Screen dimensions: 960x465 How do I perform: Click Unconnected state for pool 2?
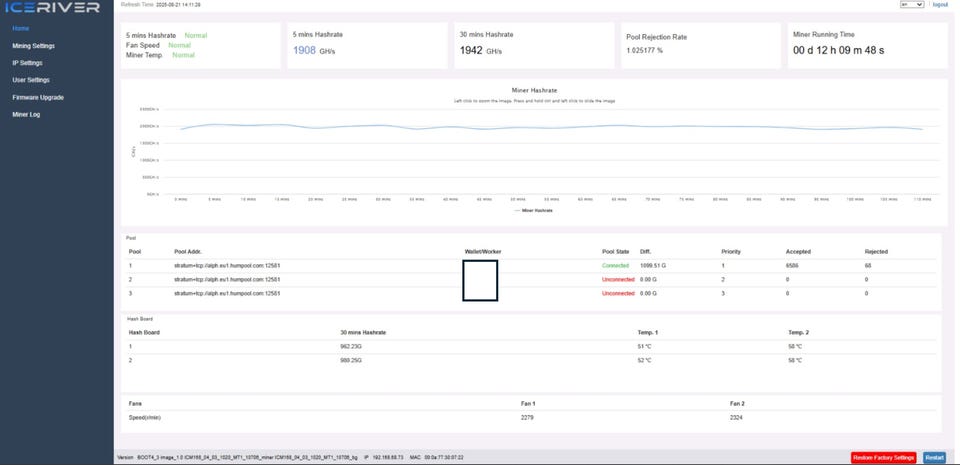[618, 279]
